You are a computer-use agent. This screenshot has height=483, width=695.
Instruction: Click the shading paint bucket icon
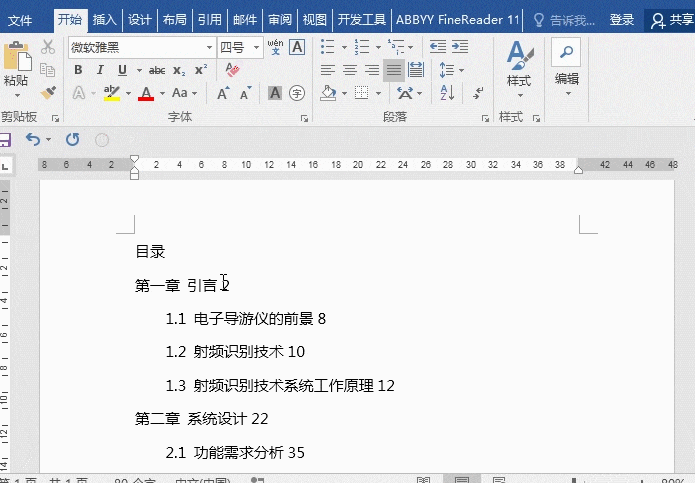click(x=328, y=93)
